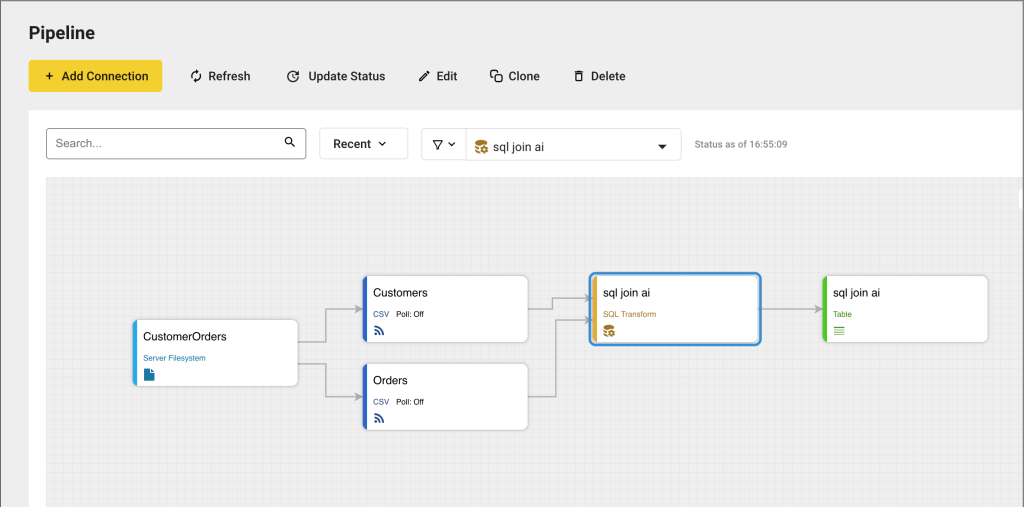The image size is (1024, 507).
Task: Click the Add Connection button
Action: pyautogui.click(x=95, y=76)
